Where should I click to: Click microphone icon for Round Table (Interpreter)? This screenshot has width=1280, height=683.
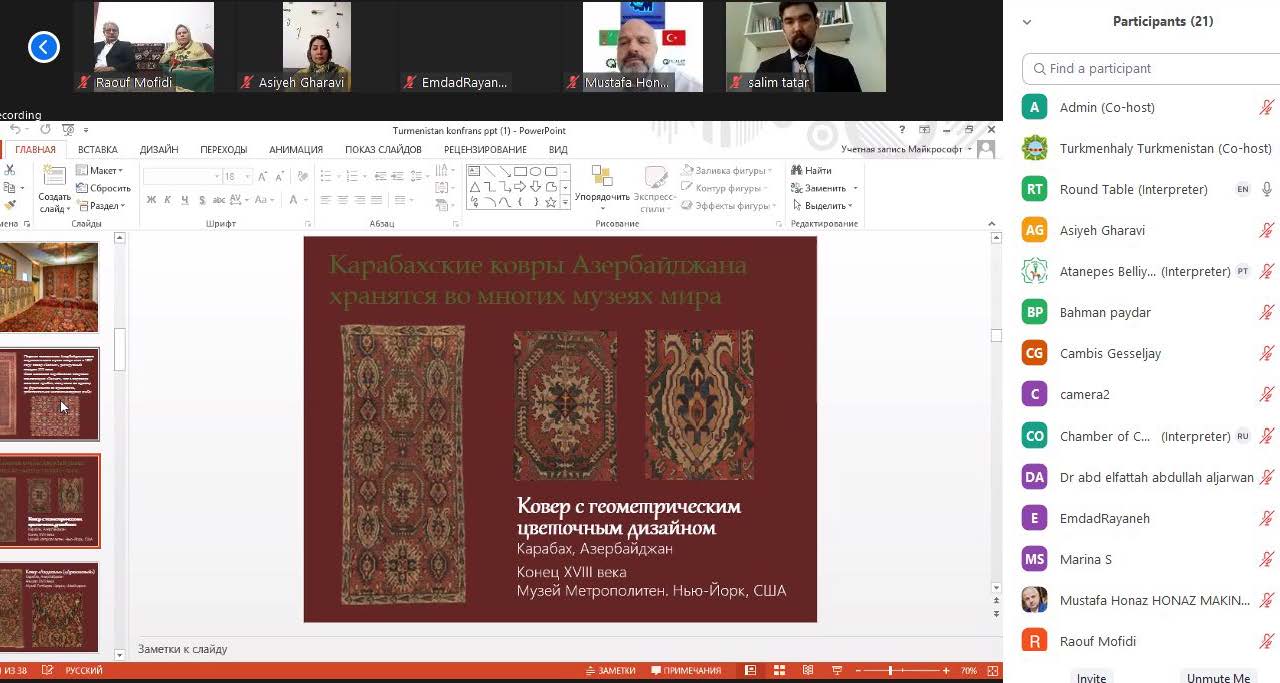tap(1267, 189)
